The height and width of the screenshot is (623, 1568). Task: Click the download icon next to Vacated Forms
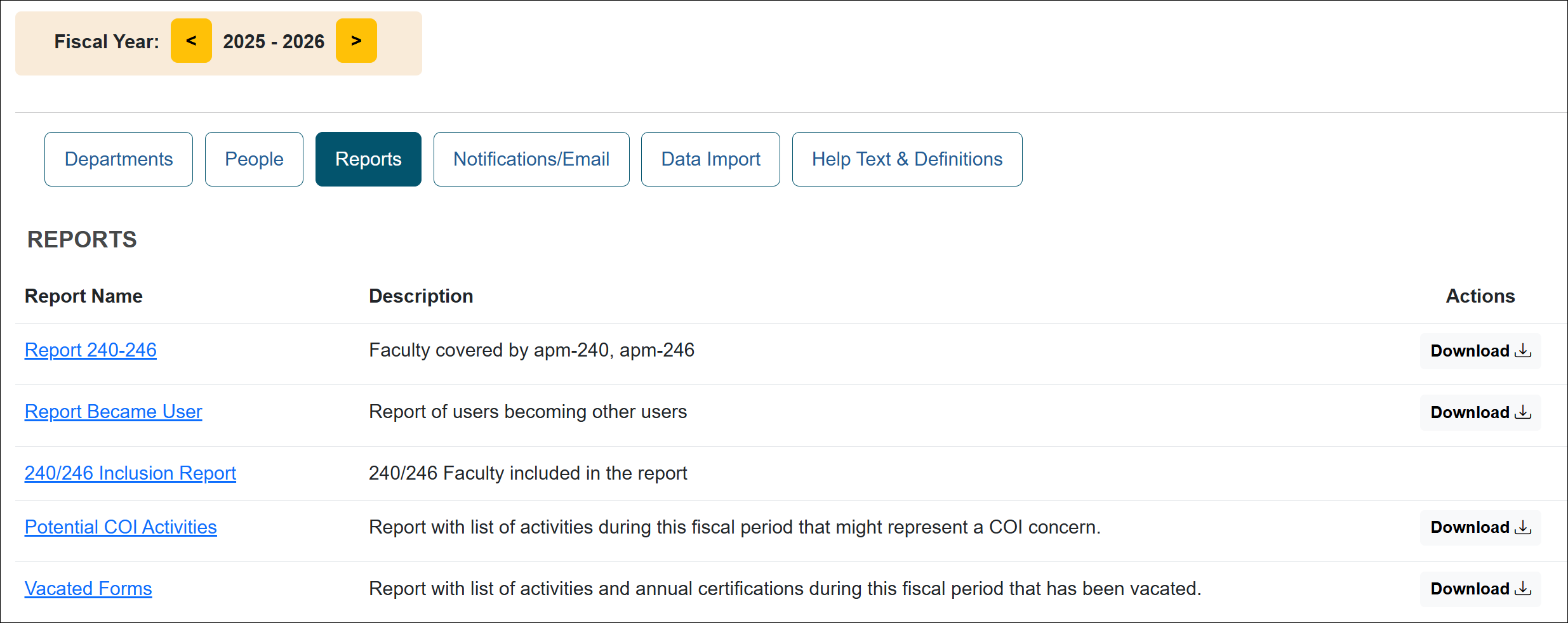click(1523, 589)
